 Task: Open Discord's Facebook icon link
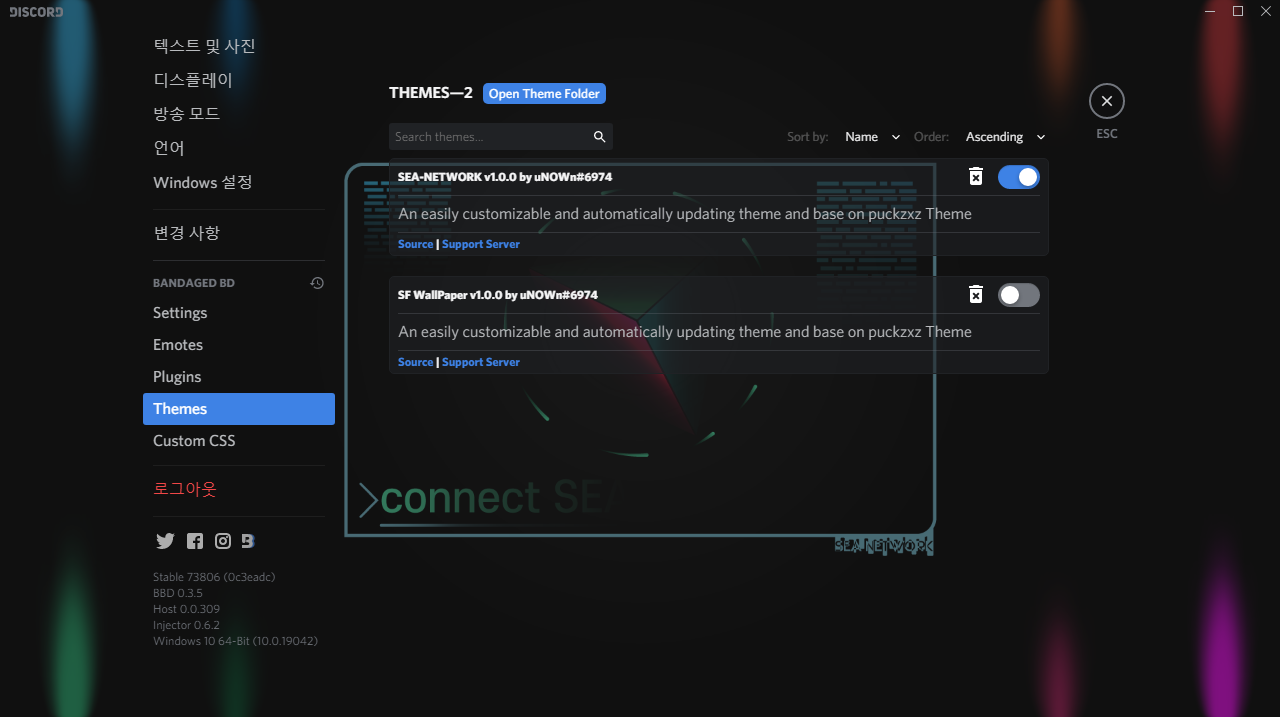point(195,541)
